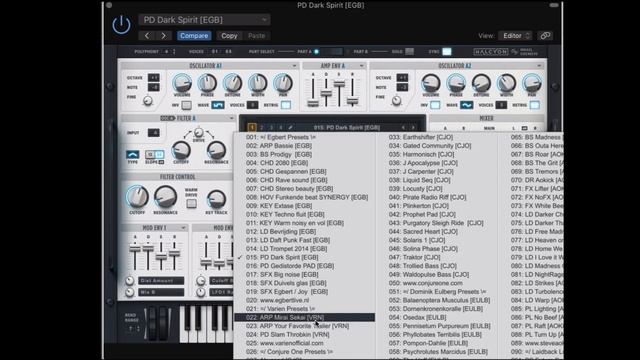This screenshot has width=640, height=360.
Task: Click the Filter A Resonance knob
Action: click(216, 150)
